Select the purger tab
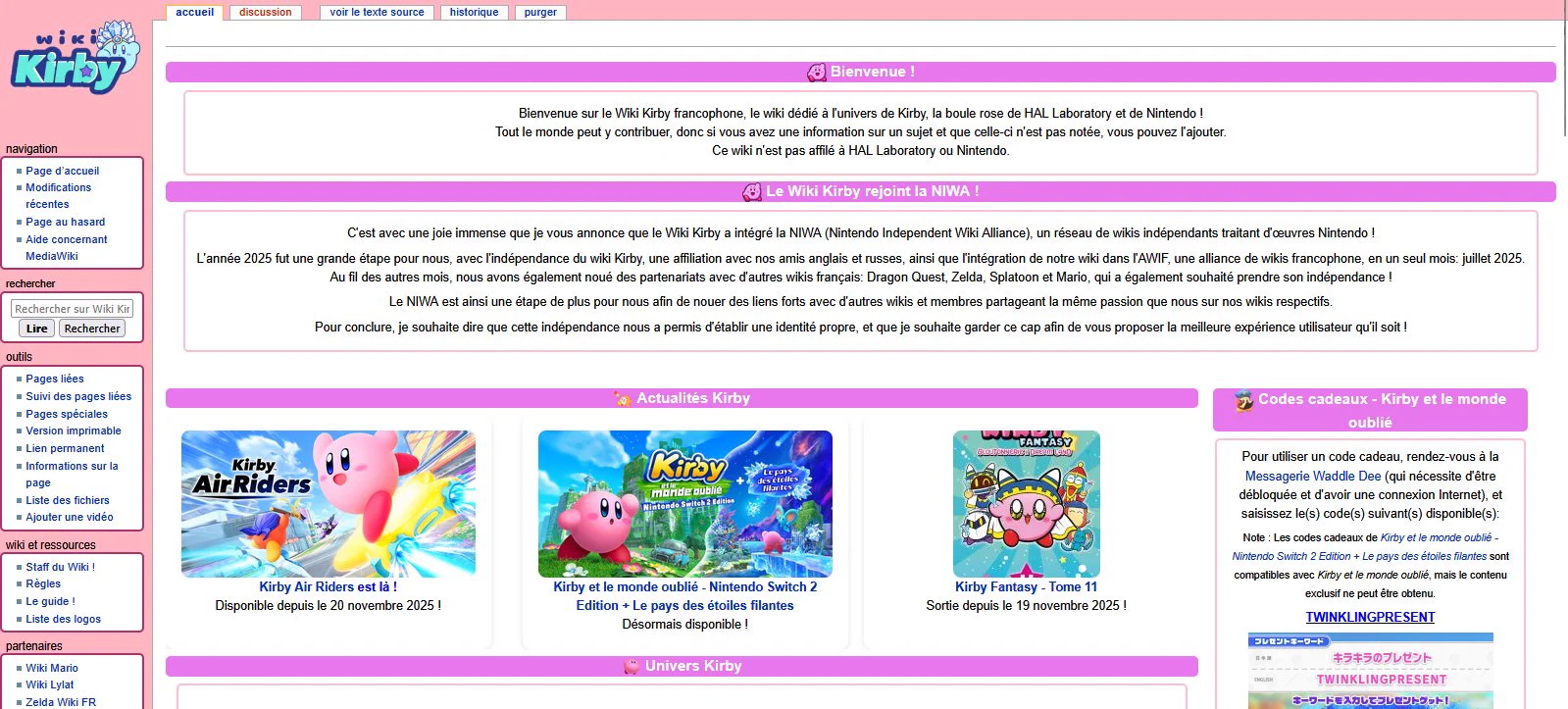The width and height of the screenshot is (1568, 709). 540,12
